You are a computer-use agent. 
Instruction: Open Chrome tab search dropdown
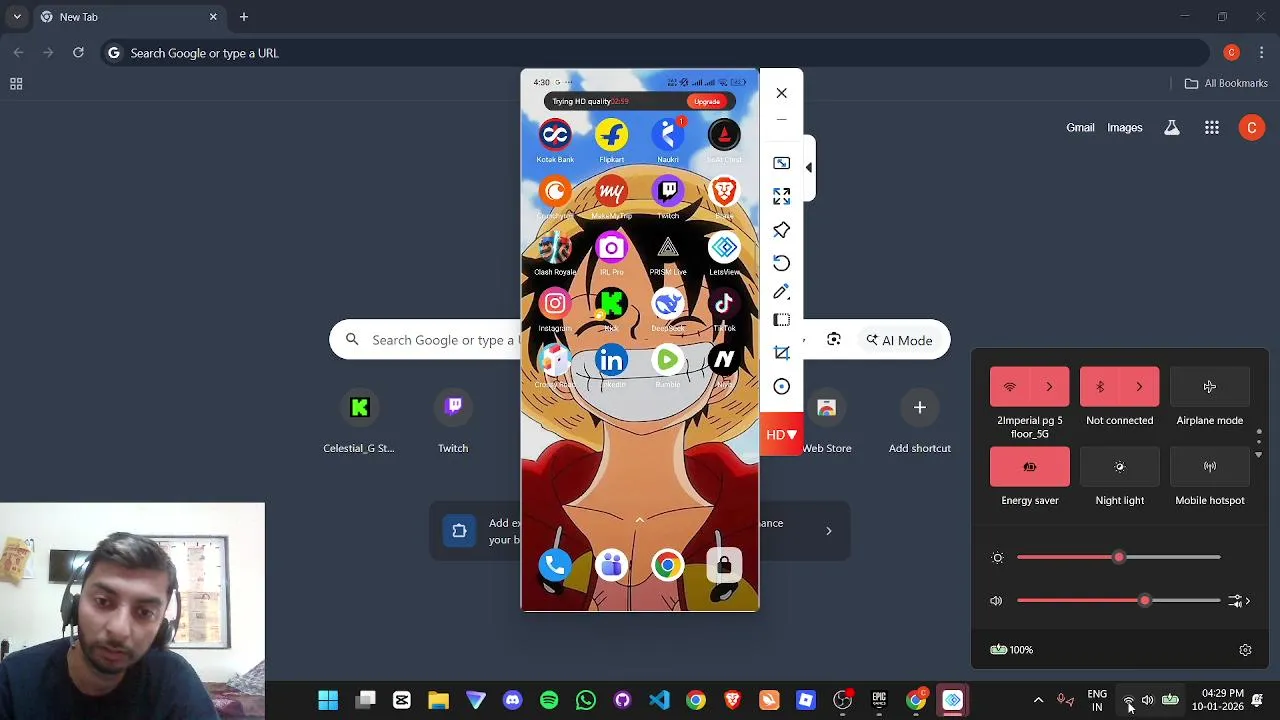[x=17, y=17]
